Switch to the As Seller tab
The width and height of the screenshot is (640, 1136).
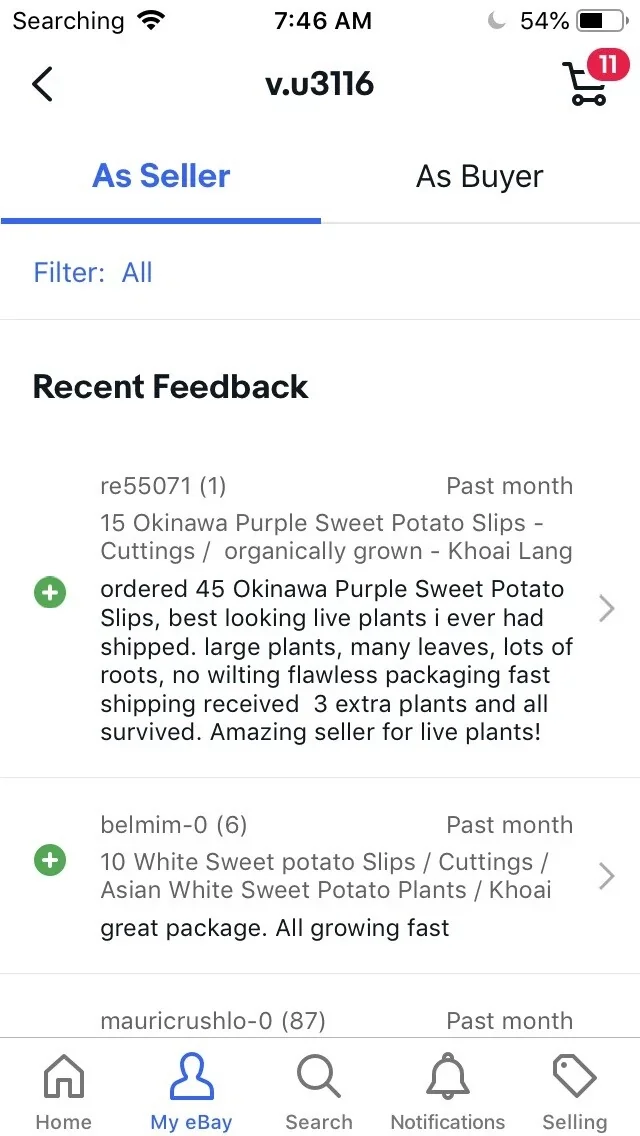[161, 177]
